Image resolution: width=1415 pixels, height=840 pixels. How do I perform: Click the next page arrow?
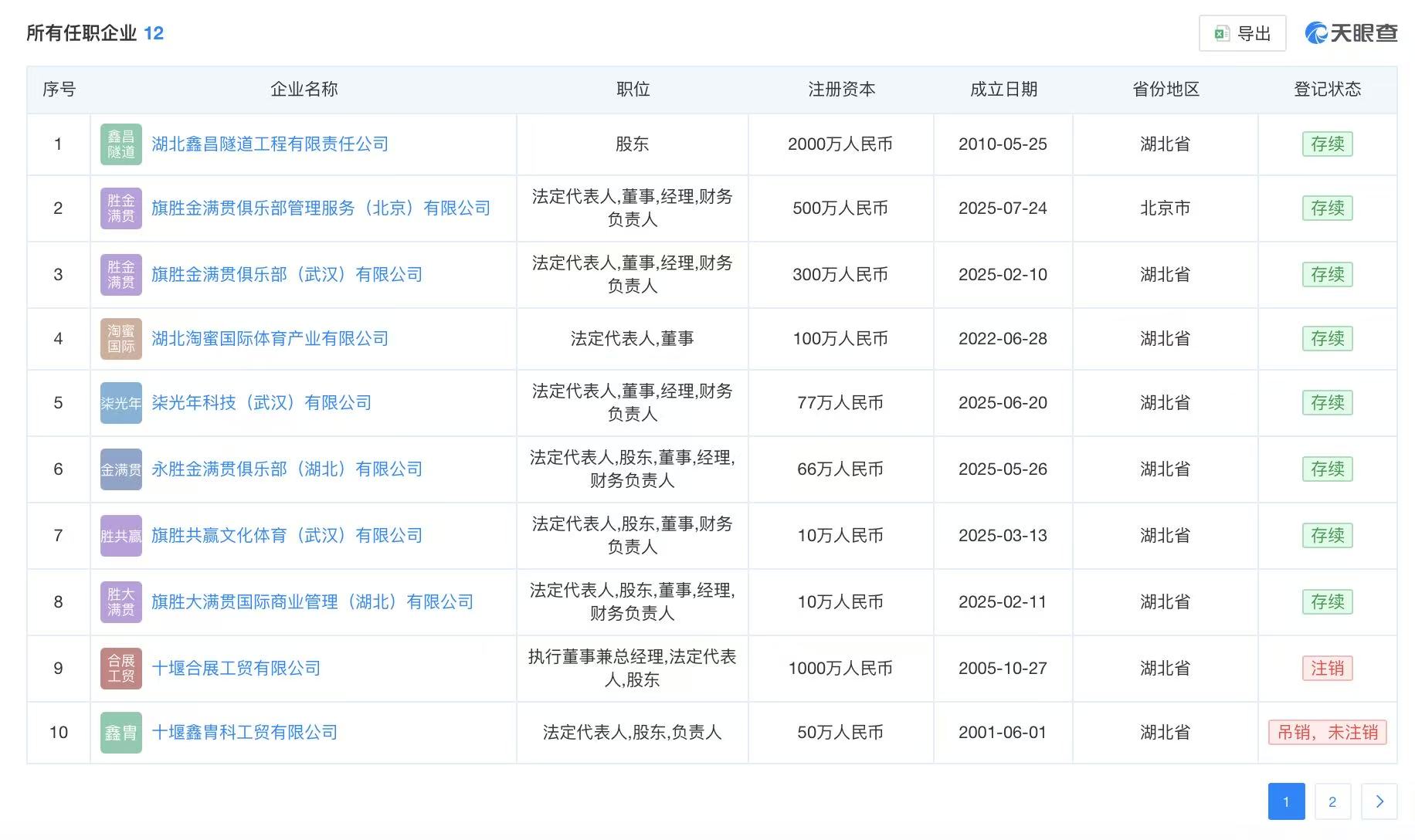[x=1379, y=801]
